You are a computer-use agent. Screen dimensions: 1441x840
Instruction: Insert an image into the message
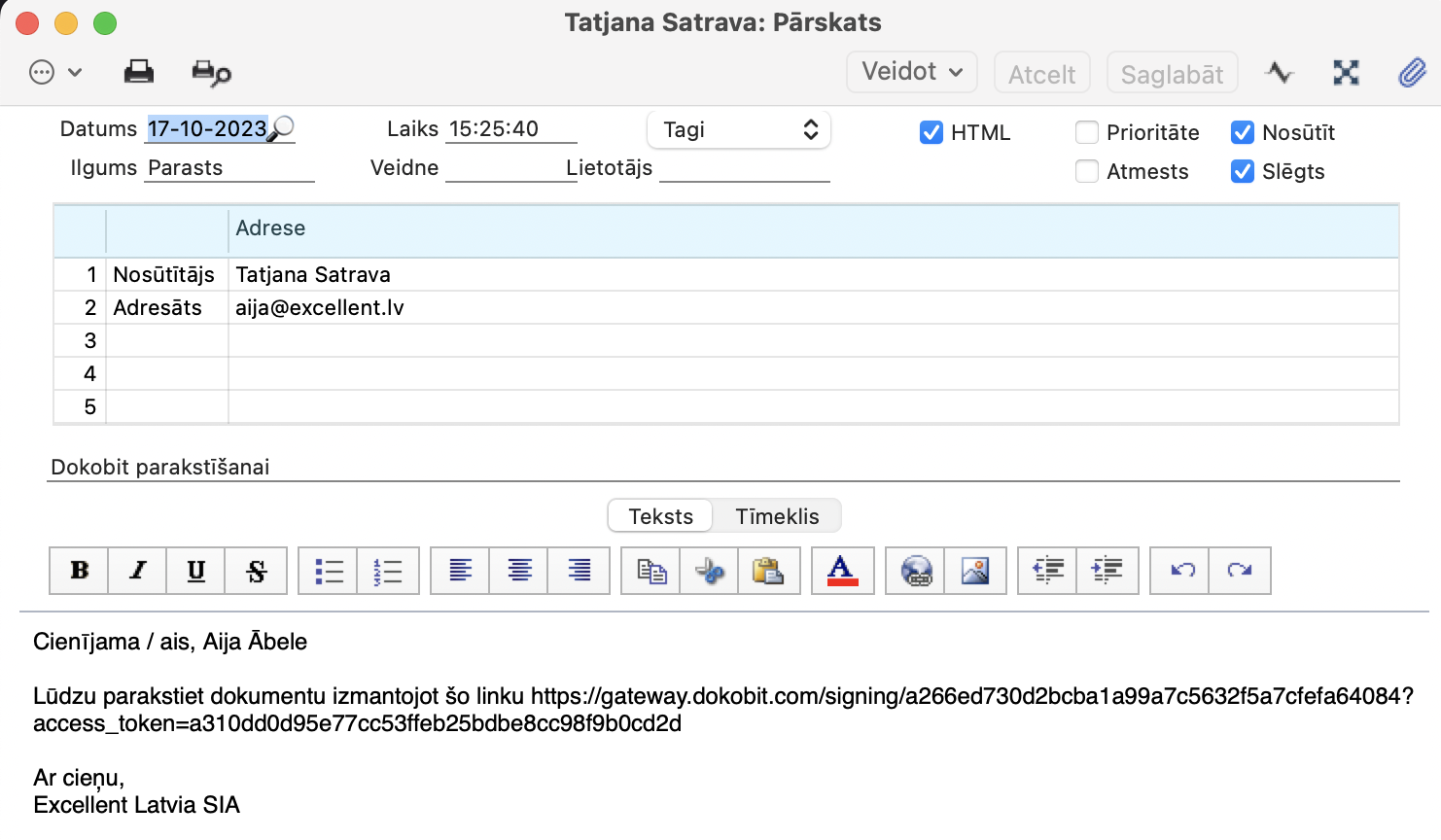[975, 571]
